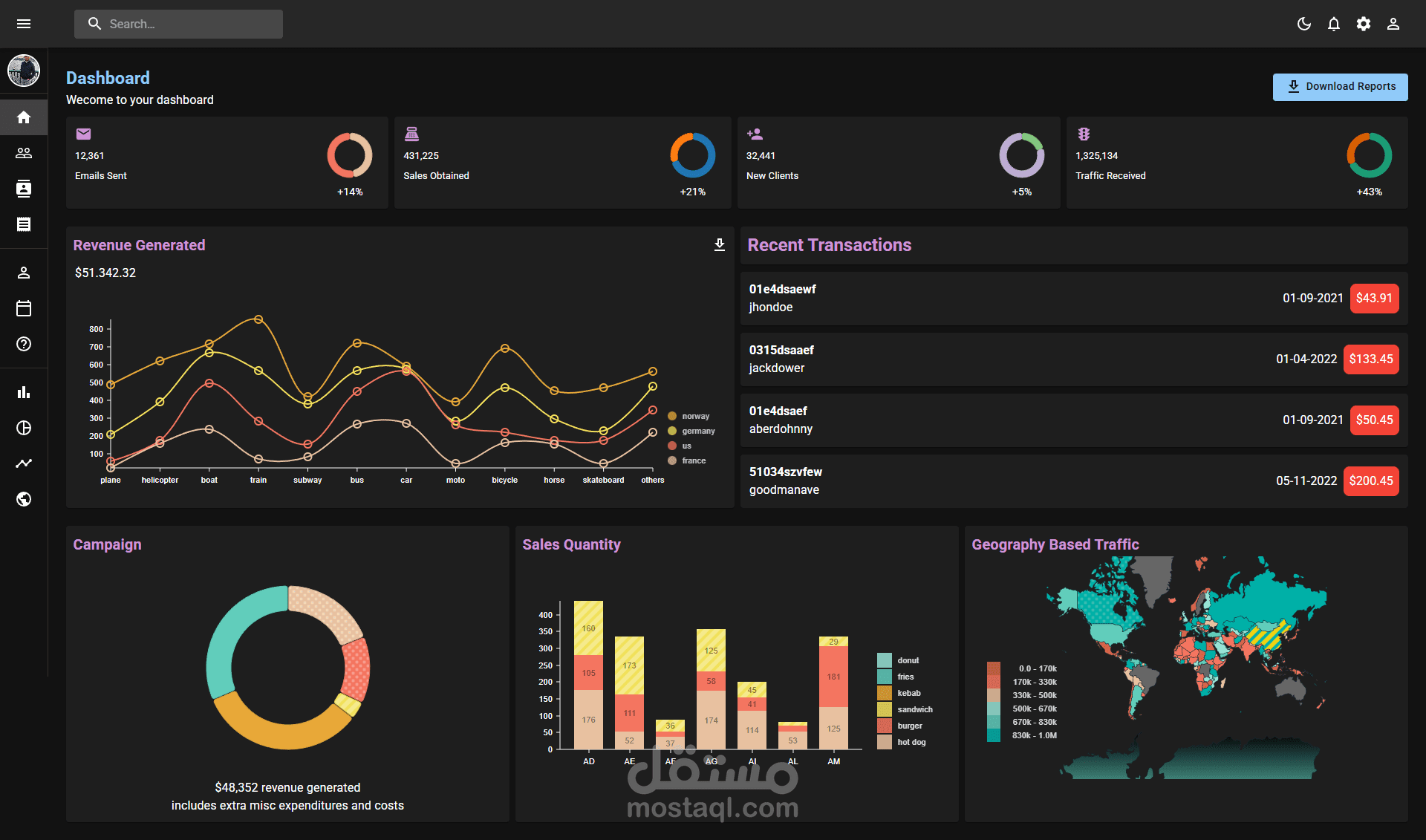Viewport: 1426px width, 840px height.
Task: Download the Revenue Generated chart data
Action: (x=719, y=244)
